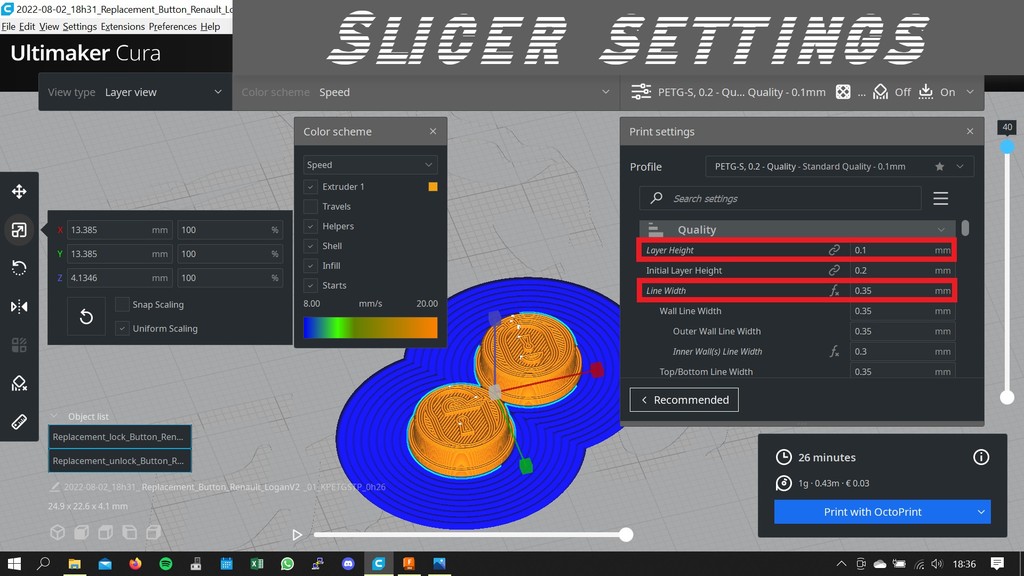Switch to top view cube

click(x=105, y=532)
